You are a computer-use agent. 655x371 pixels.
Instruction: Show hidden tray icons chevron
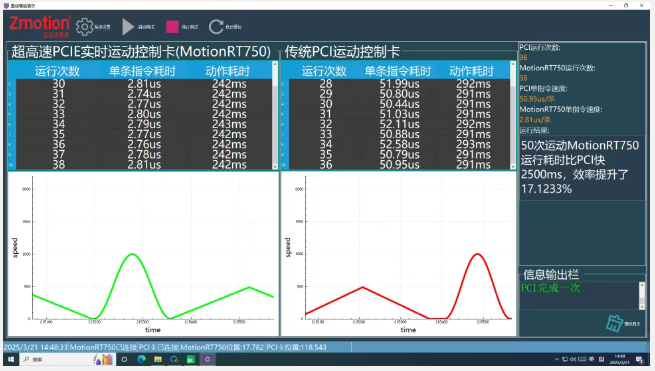click(x=557, y=359)
